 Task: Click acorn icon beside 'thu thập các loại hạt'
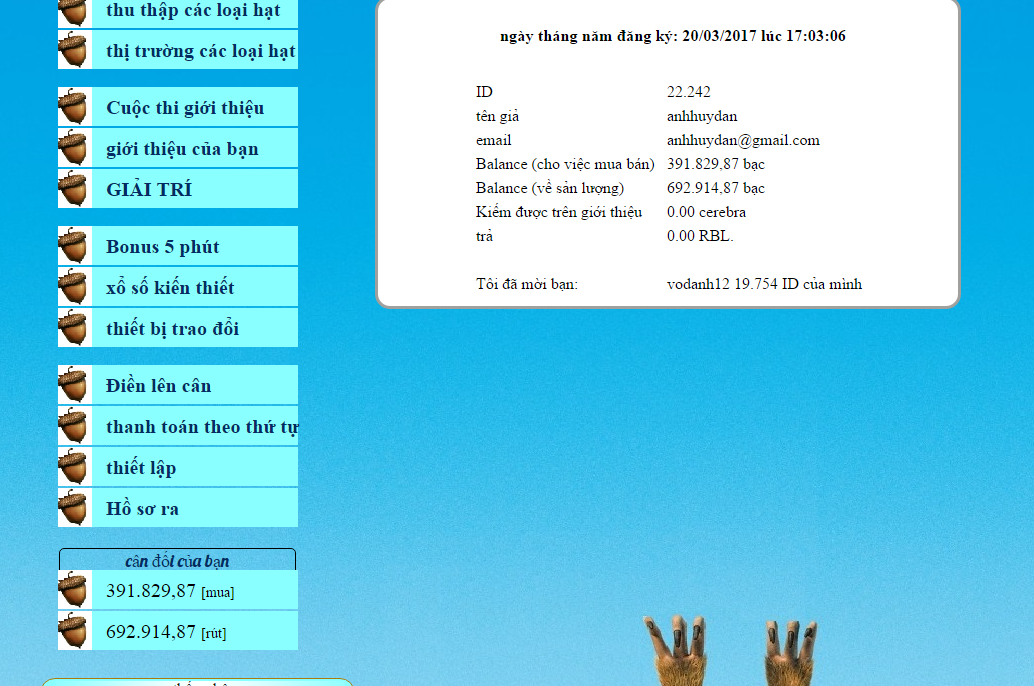pos(73,12)
